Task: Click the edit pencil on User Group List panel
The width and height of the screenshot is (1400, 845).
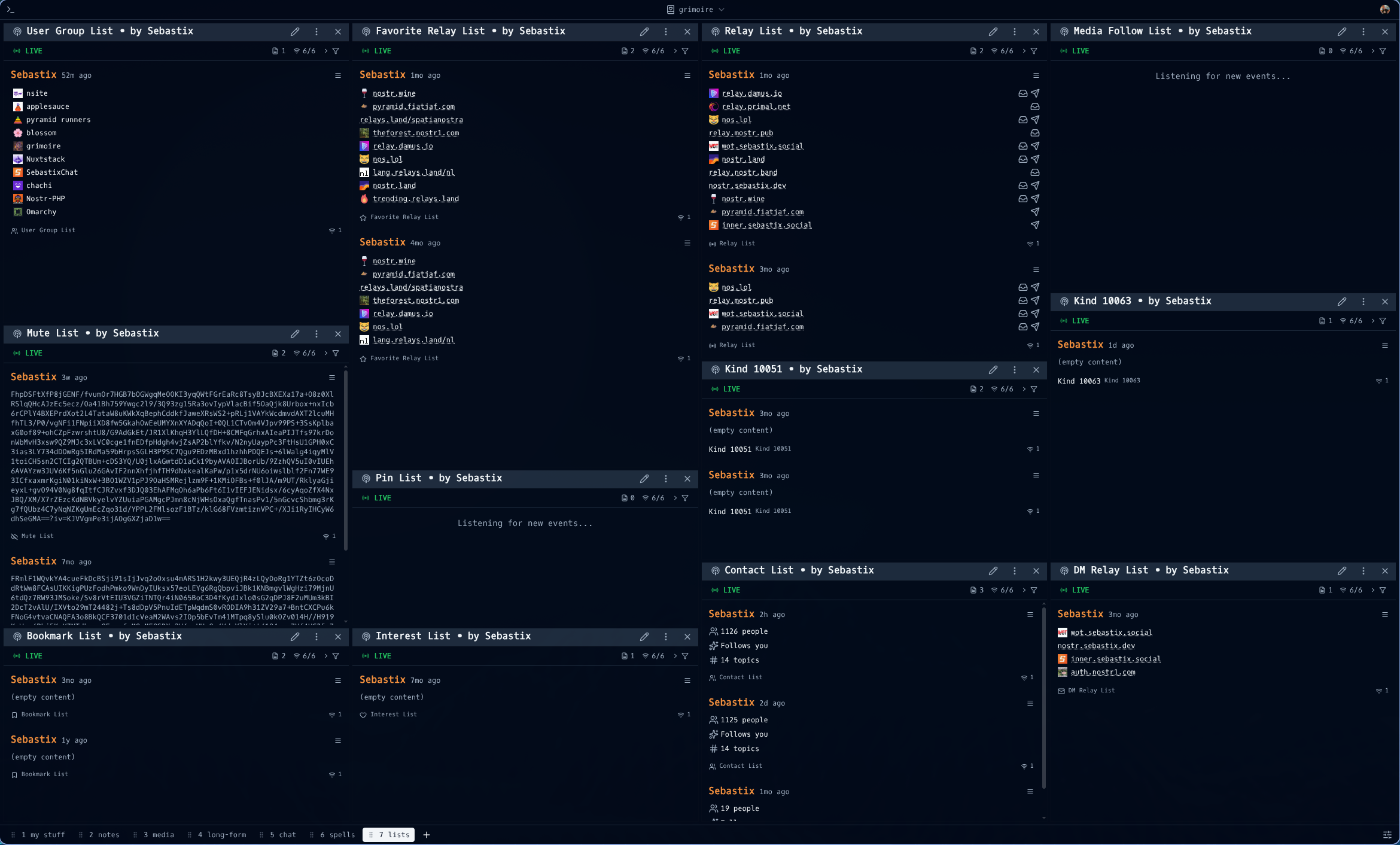Action: tap(295, 32)
